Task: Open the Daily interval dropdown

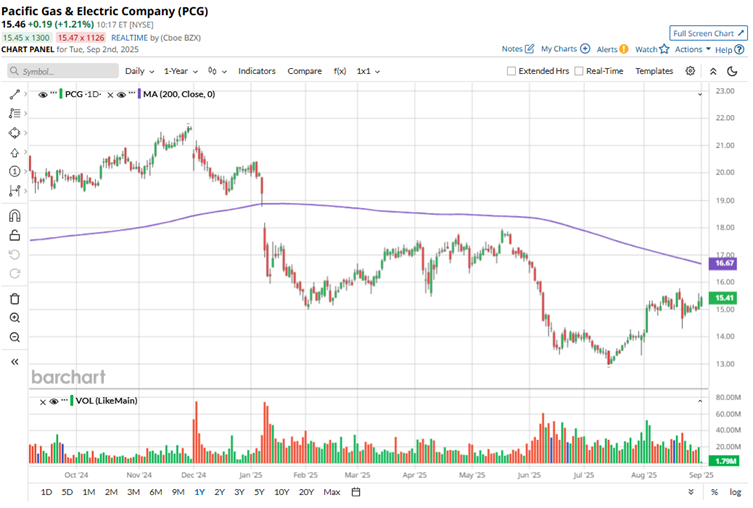Action: pos(140,71)
